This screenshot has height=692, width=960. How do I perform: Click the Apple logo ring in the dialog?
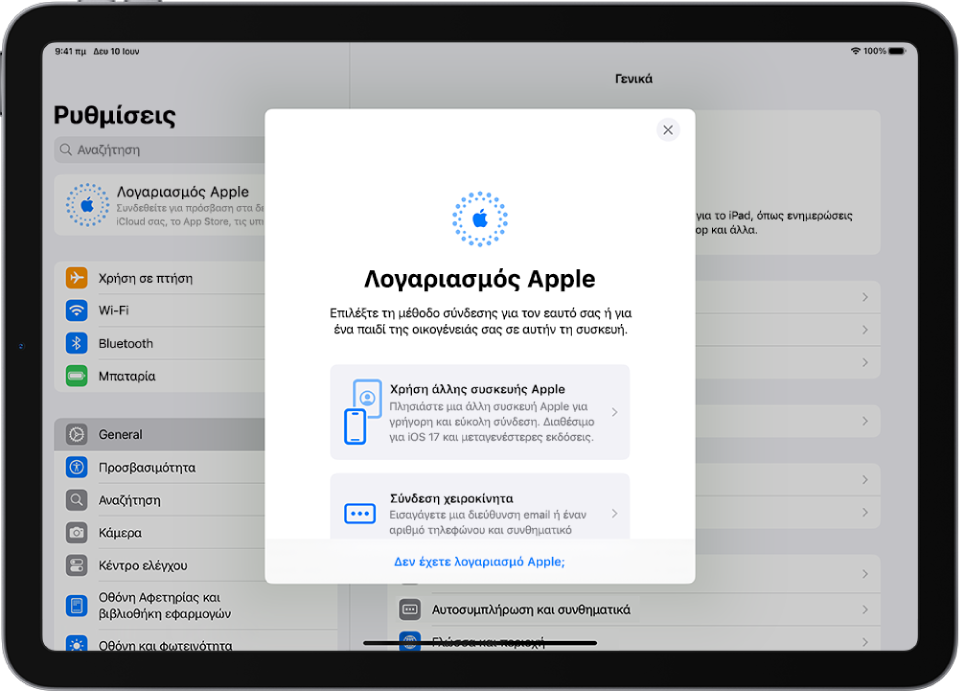(479, 219)
